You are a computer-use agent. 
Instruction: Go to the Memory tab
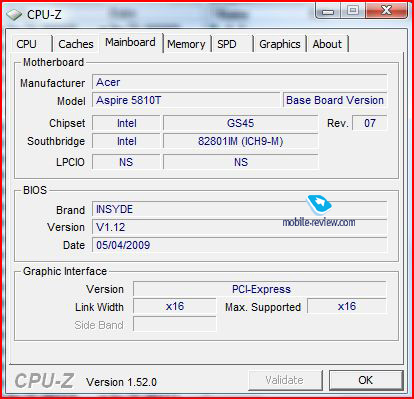point(186,44)
